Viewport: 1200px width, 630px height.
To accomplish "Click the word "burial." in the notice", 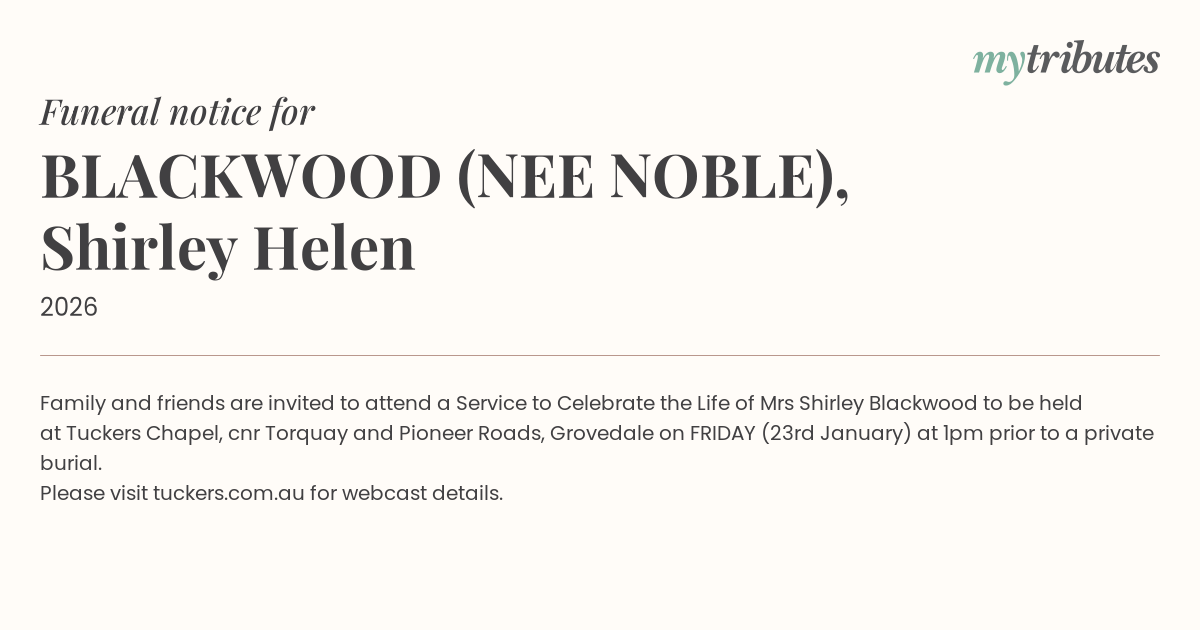I will pos(71,463).
